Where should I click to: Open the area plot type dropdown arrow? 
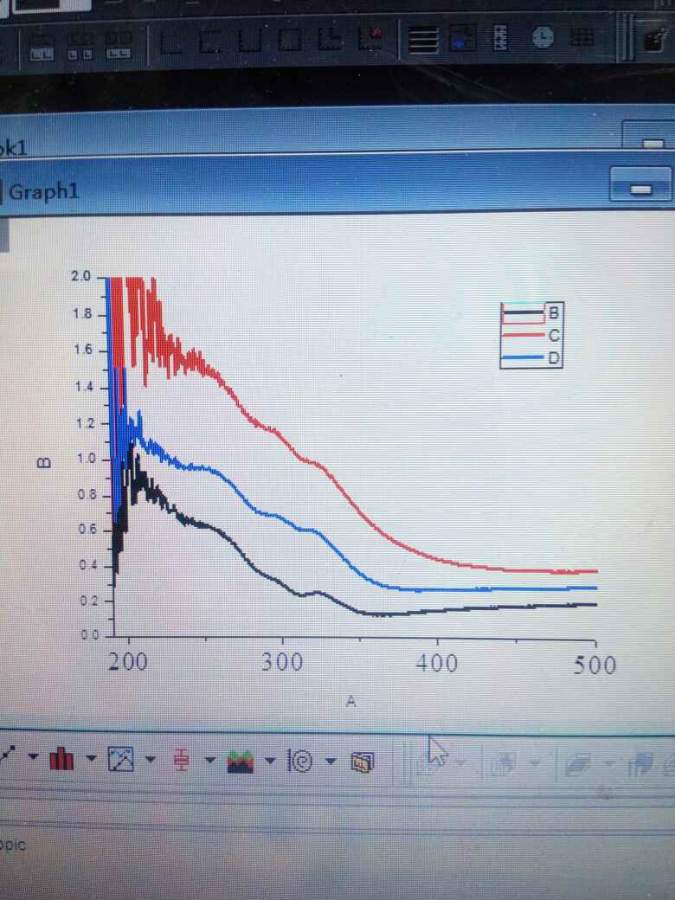[270, 761]
